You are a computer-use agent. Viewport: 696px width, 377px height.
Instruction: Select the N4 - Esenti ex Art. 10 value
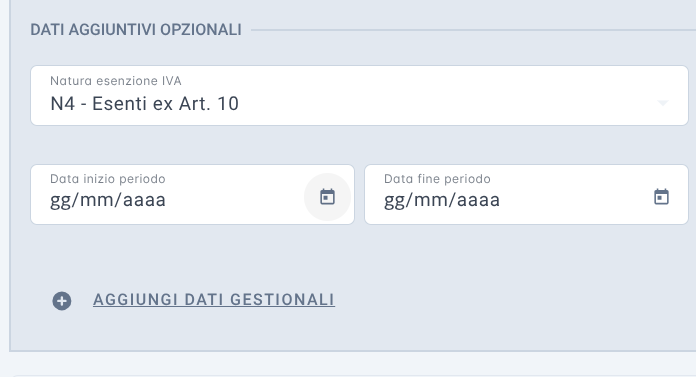tap(144, 104)
